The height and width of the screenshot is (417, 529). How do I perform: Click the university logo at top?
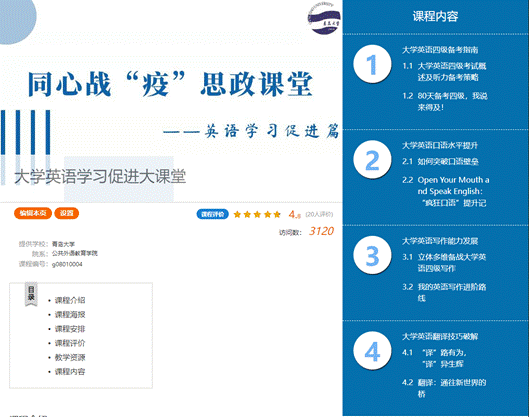324,19
